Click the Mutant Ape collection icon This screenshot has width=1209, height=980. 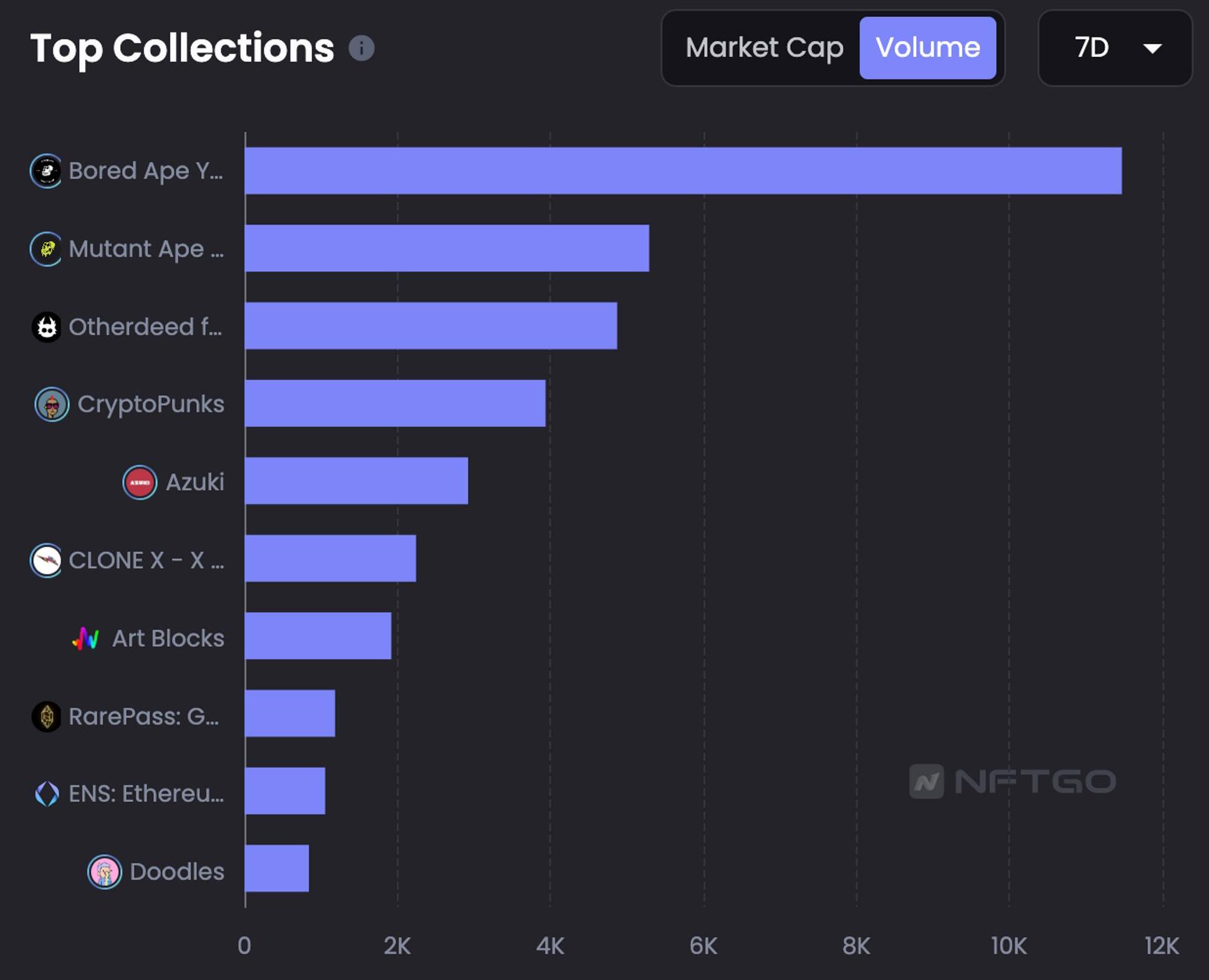(x=46, y=249)
